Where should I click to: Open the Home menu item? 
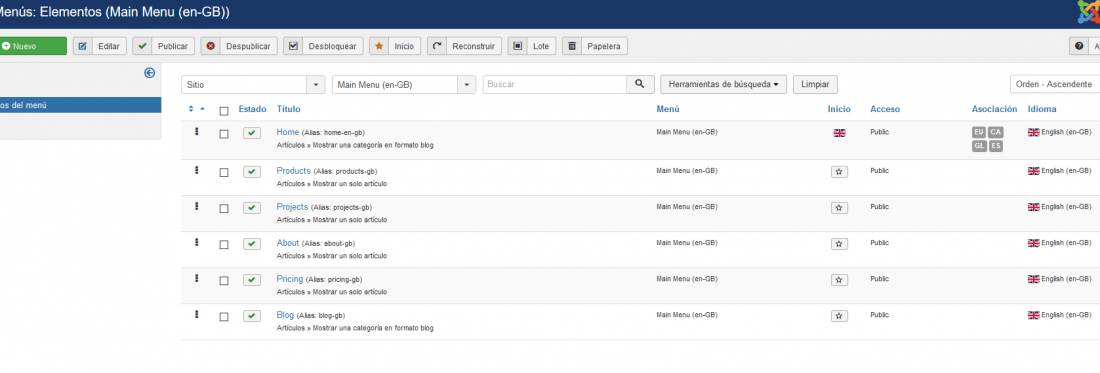coord(288,132)
